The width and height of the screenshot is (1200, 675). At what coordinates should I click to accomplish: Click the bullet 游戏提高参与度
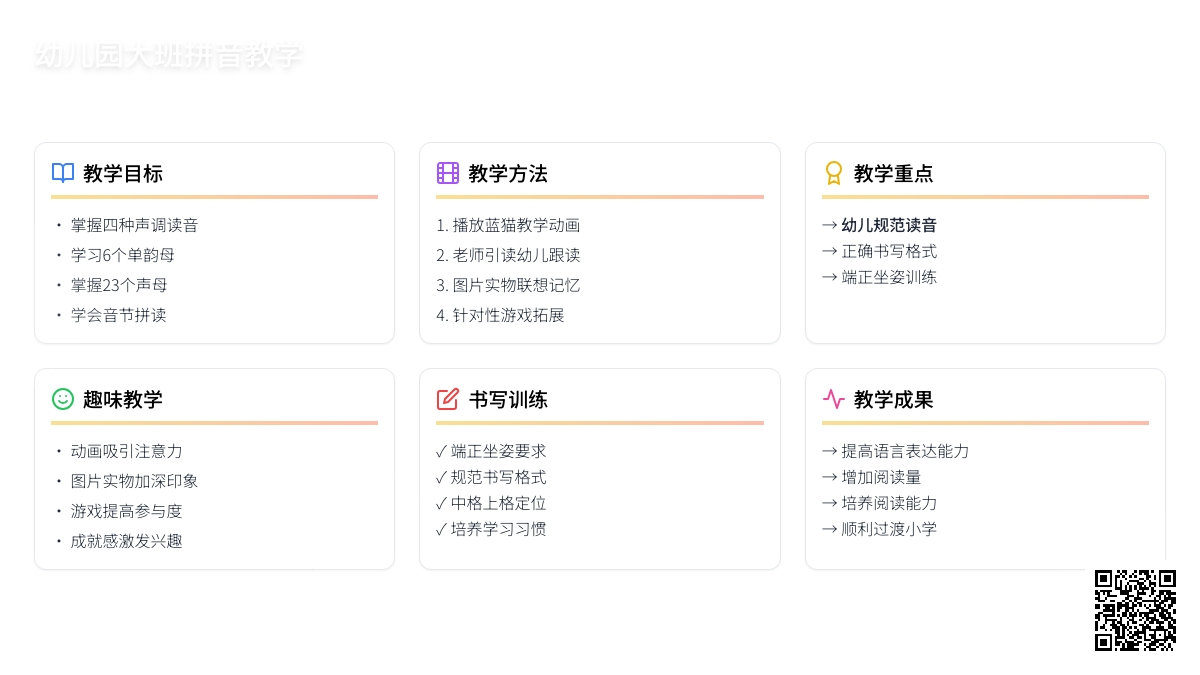[126, 511]
